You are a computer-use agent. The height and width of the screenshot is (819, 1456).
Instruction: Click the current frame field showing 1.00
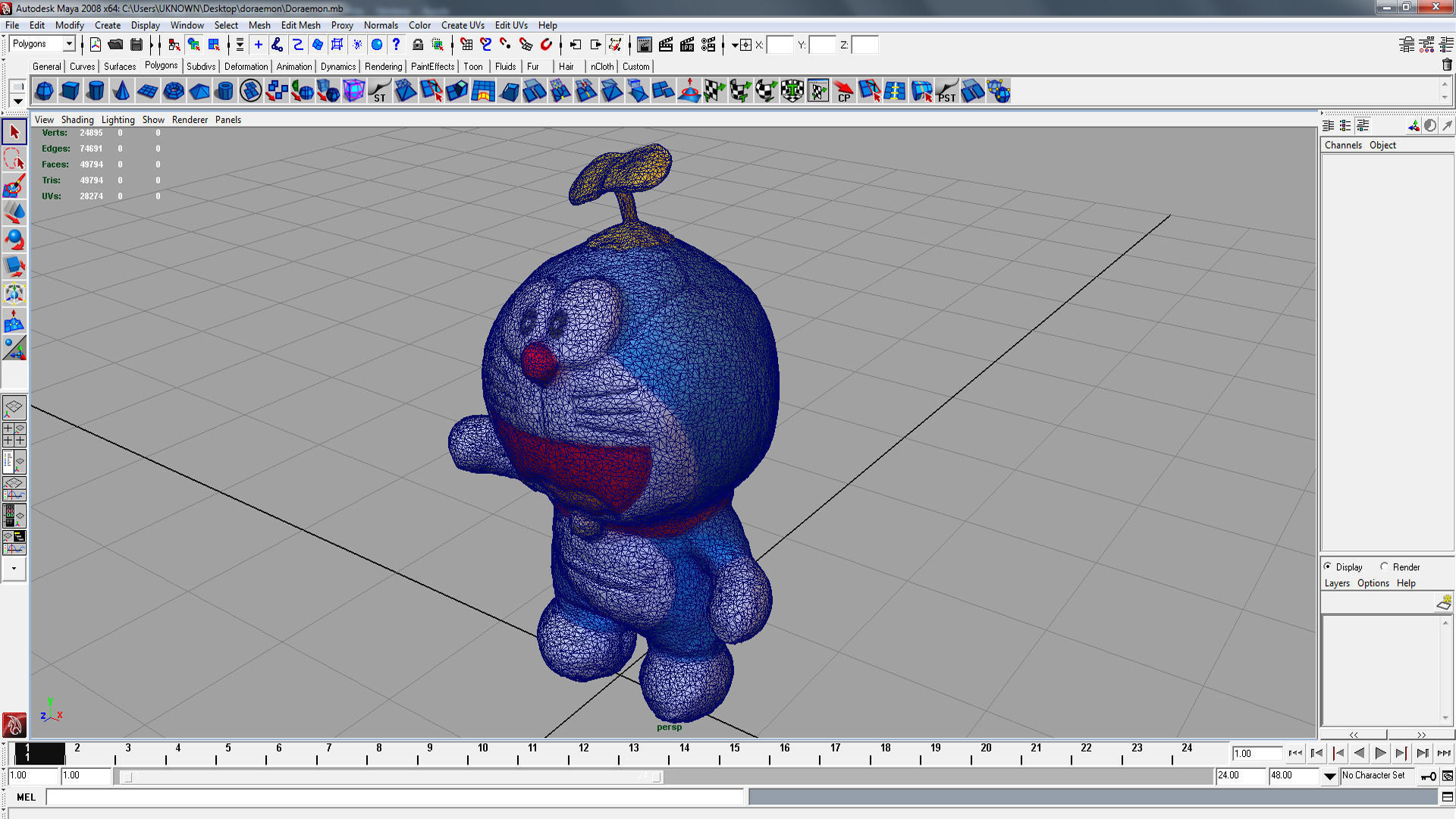click(1257, 753)
